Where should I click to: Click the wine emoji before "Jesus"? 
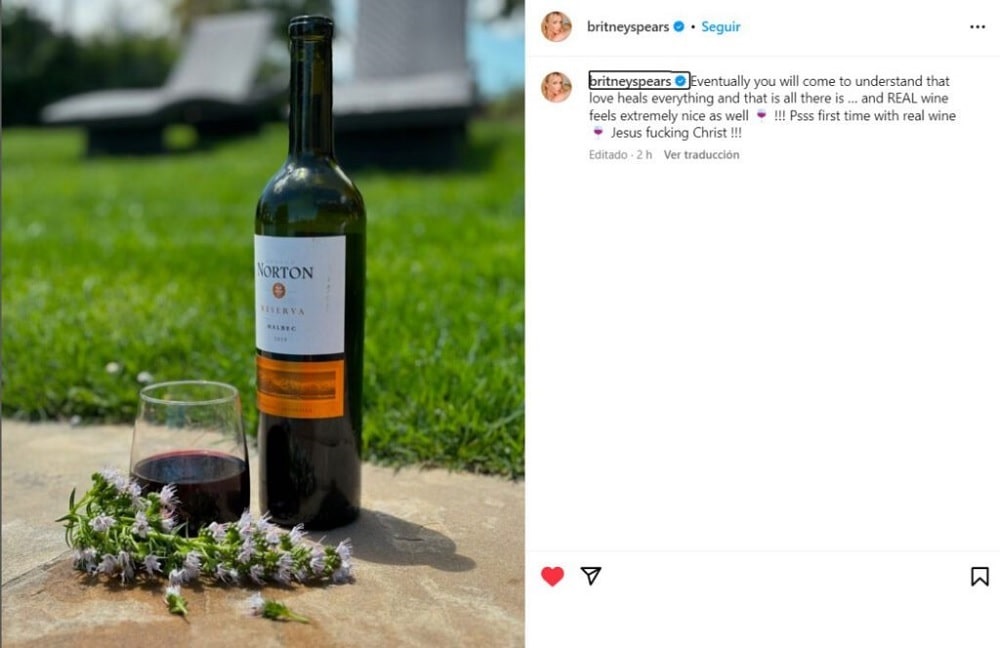pos(598,133)
